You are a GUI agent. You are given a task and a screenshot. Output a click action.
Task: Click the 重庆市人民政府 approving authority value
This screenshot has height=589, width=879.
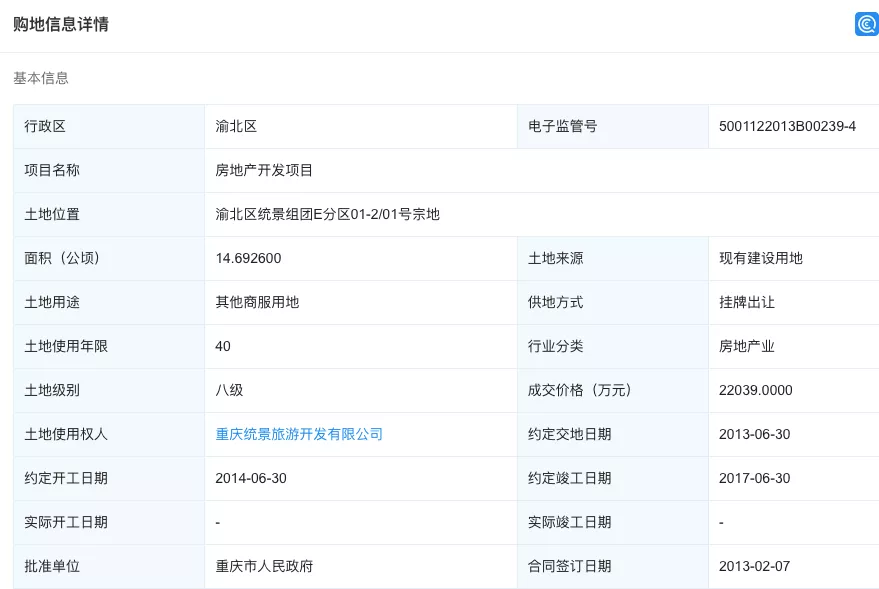264,566
